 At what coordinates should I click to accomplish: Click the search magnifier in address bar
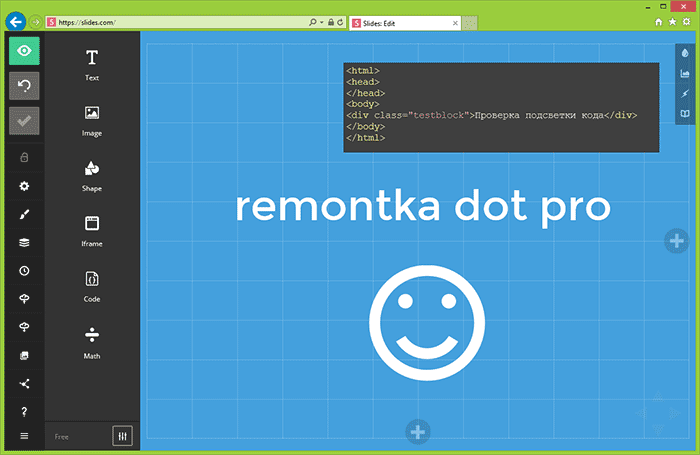coord(312,22)
